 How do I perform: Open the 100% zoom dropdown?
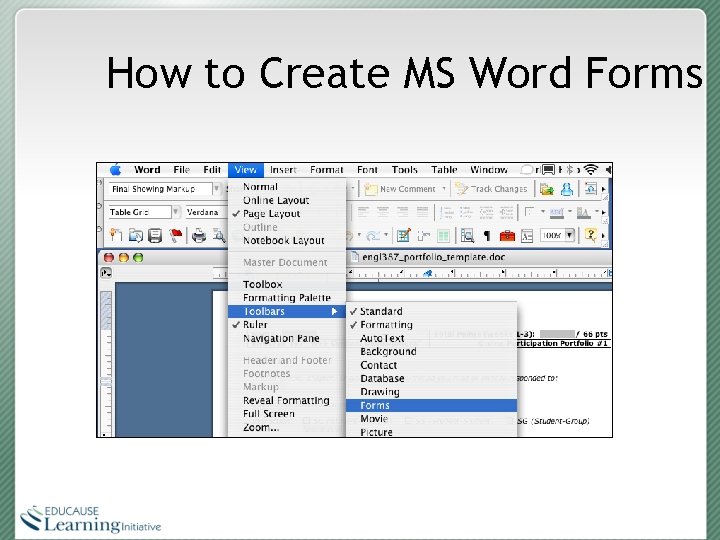(569, 235)
